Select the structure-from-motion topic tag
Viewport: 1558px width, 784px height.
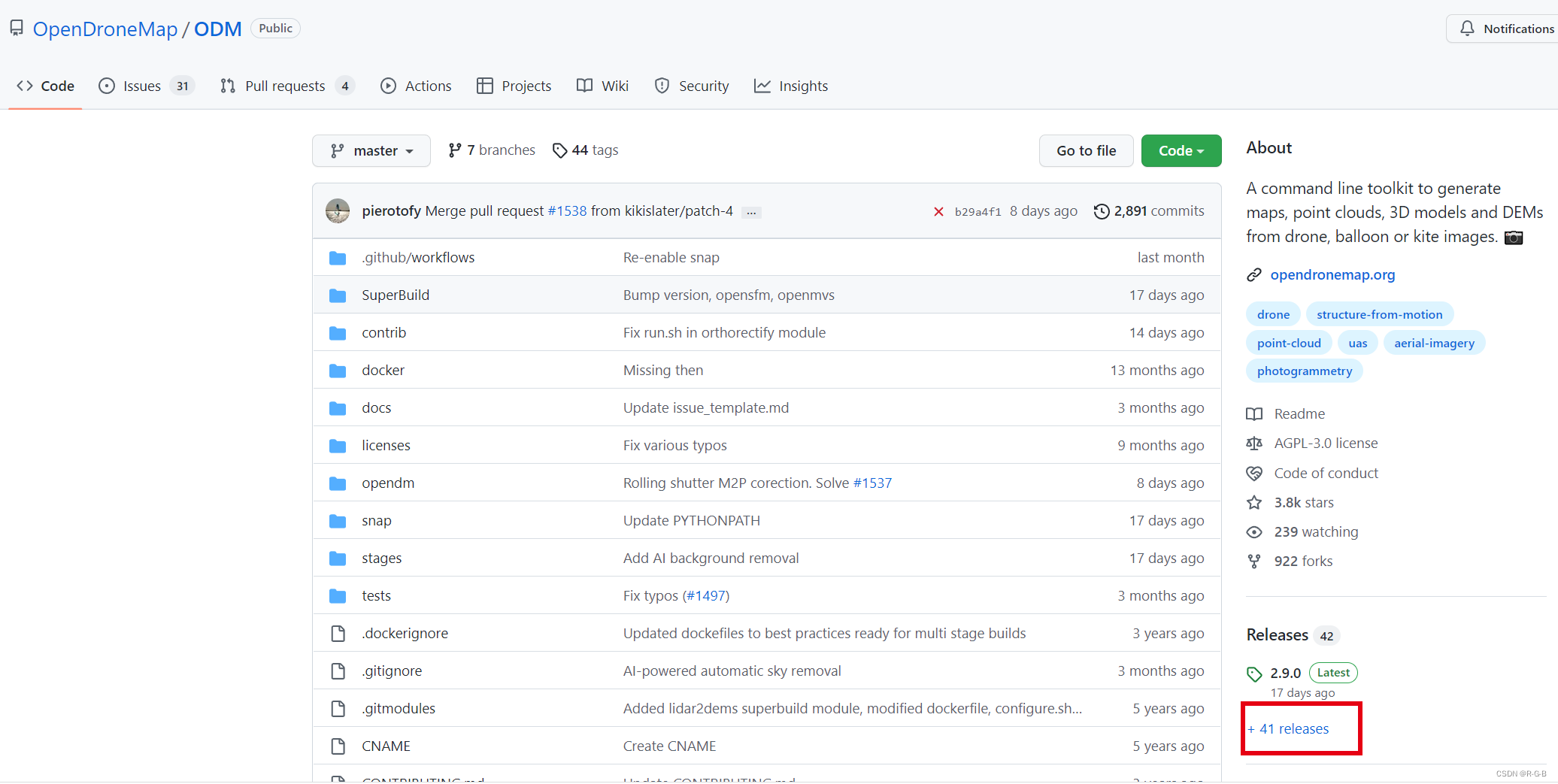1379,315
